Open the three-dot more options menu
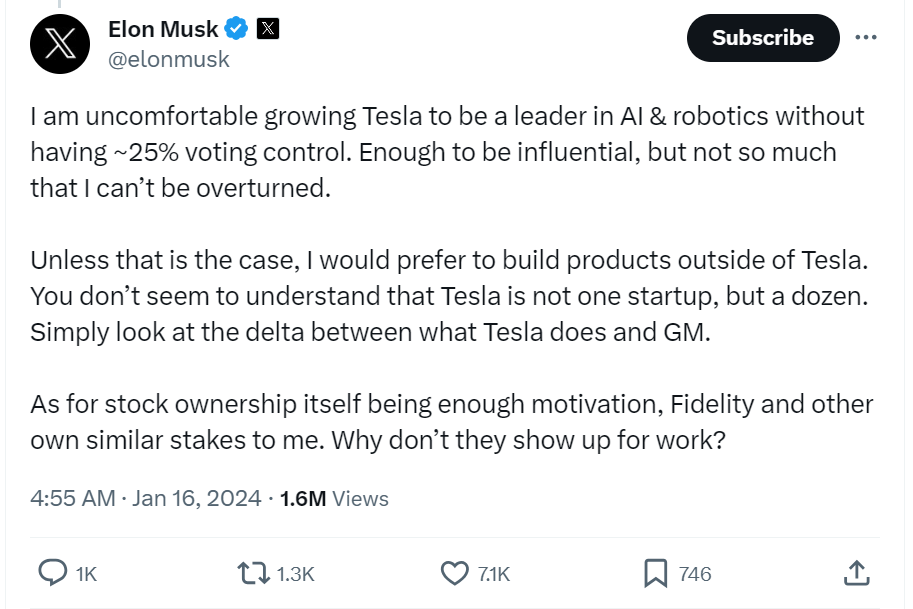The width and height of the screenshot is (913, 609). click(x=866, y=38)
